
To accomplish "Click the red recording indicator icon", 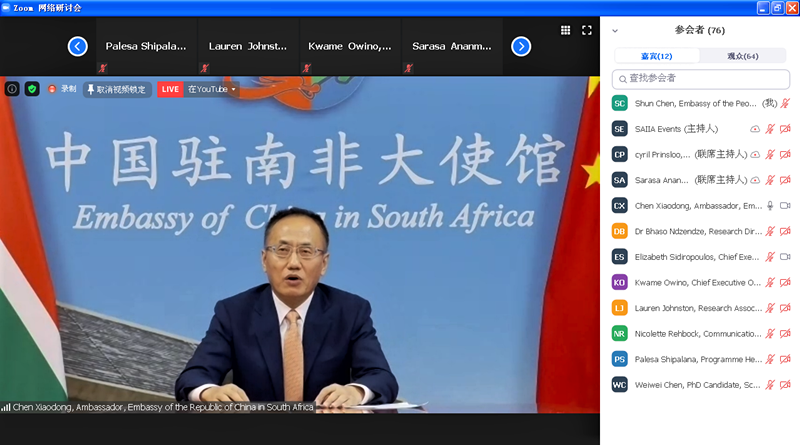I will [x=52, y=89].
